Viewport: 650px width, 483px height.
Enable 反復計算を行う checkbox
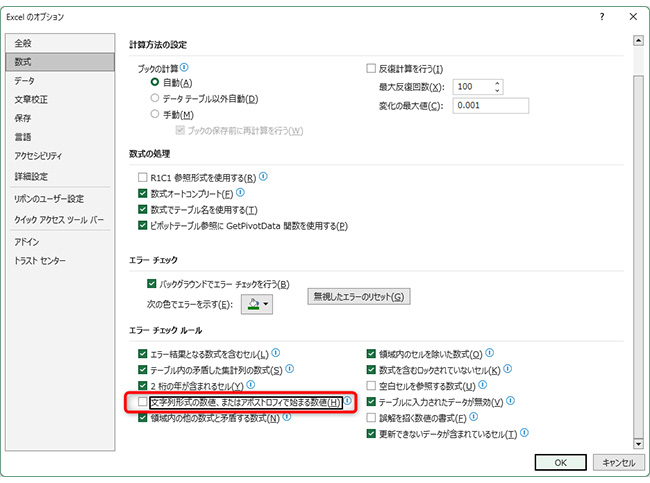click(x=371, y=68)
